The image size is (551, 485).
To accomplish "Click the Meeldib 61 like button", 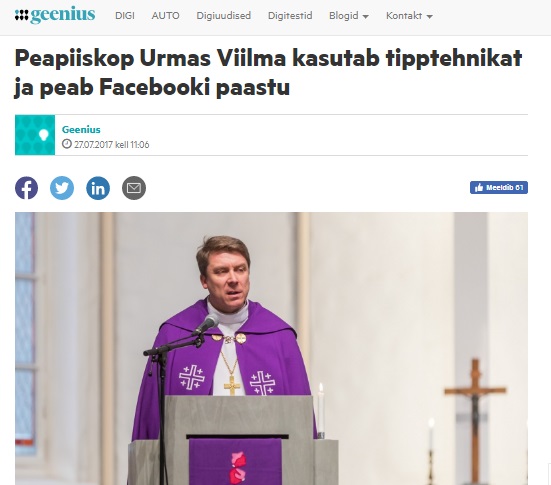I will [x=499, y=188].
